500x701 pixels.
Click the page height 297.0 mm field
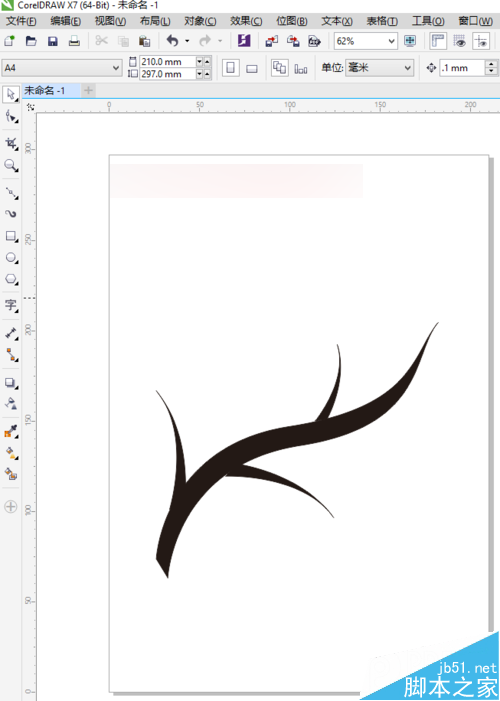click(168, 74)
